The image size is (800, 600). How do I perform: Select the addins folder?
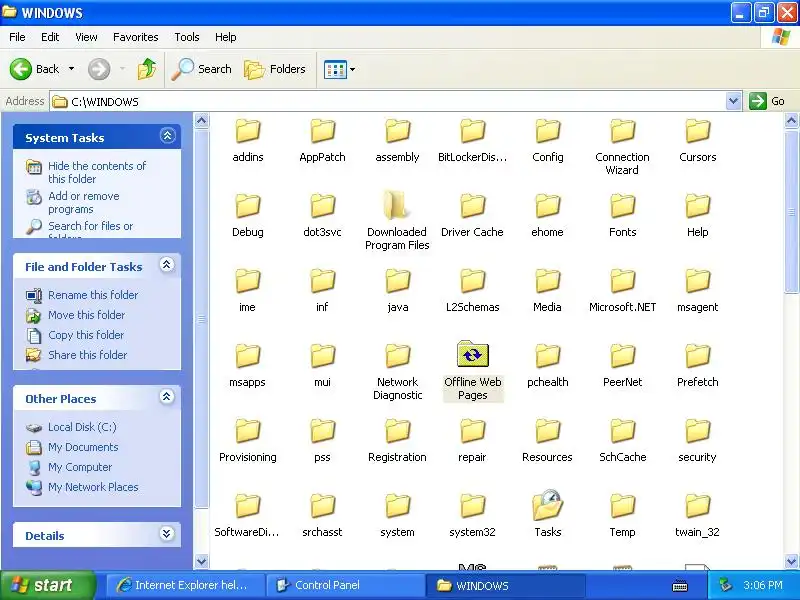pos(248,140)
